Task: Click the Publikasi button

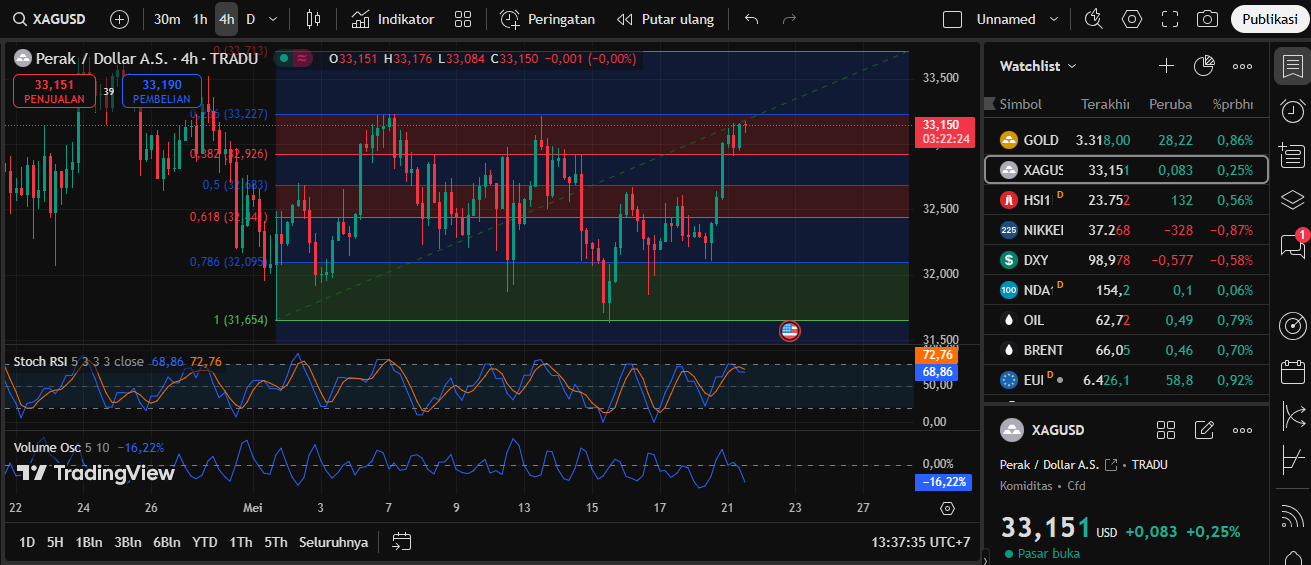Action: click(1268, 19)
